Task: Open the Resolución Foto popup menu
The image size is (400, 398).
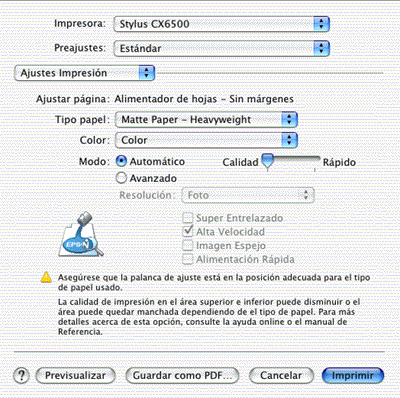Action: pyautogui.click(x=248, y=195)
